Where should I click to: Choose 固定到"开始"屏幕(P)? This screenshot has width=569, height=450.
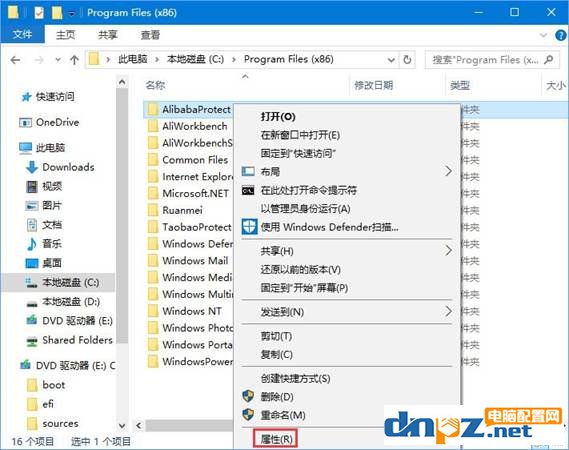pos(304,288)
